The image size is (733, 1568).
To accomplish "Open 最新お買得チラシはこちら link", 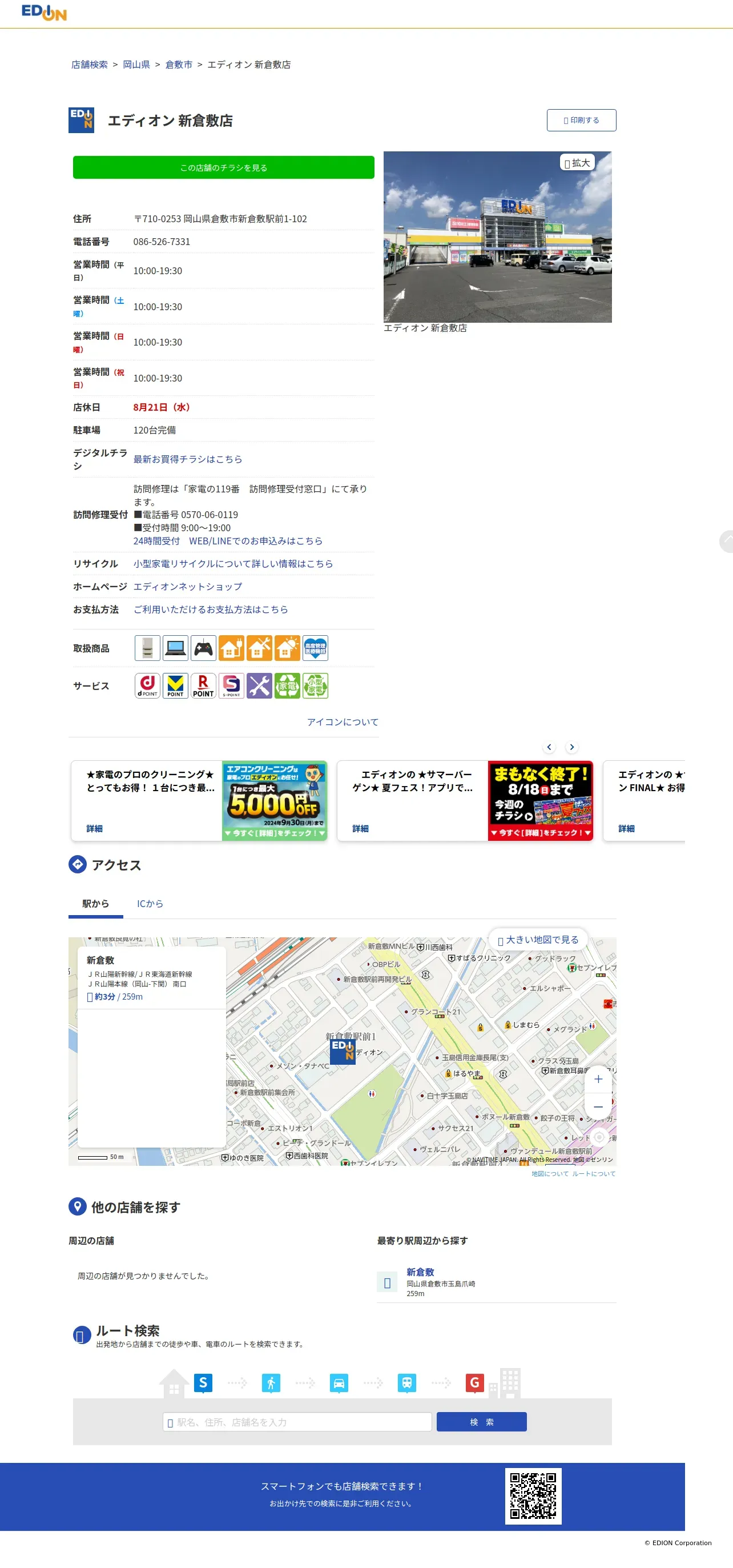I will [x=187, y=459].
